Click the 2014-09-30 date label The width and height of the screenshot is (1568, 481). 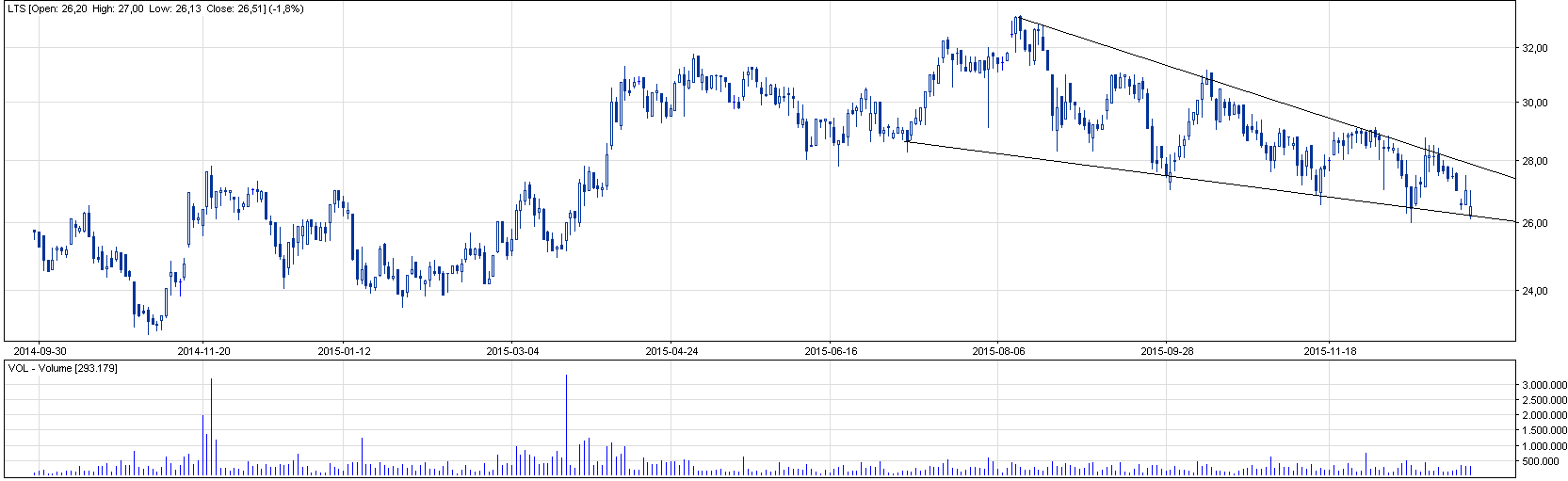click(x=40, y=351)
